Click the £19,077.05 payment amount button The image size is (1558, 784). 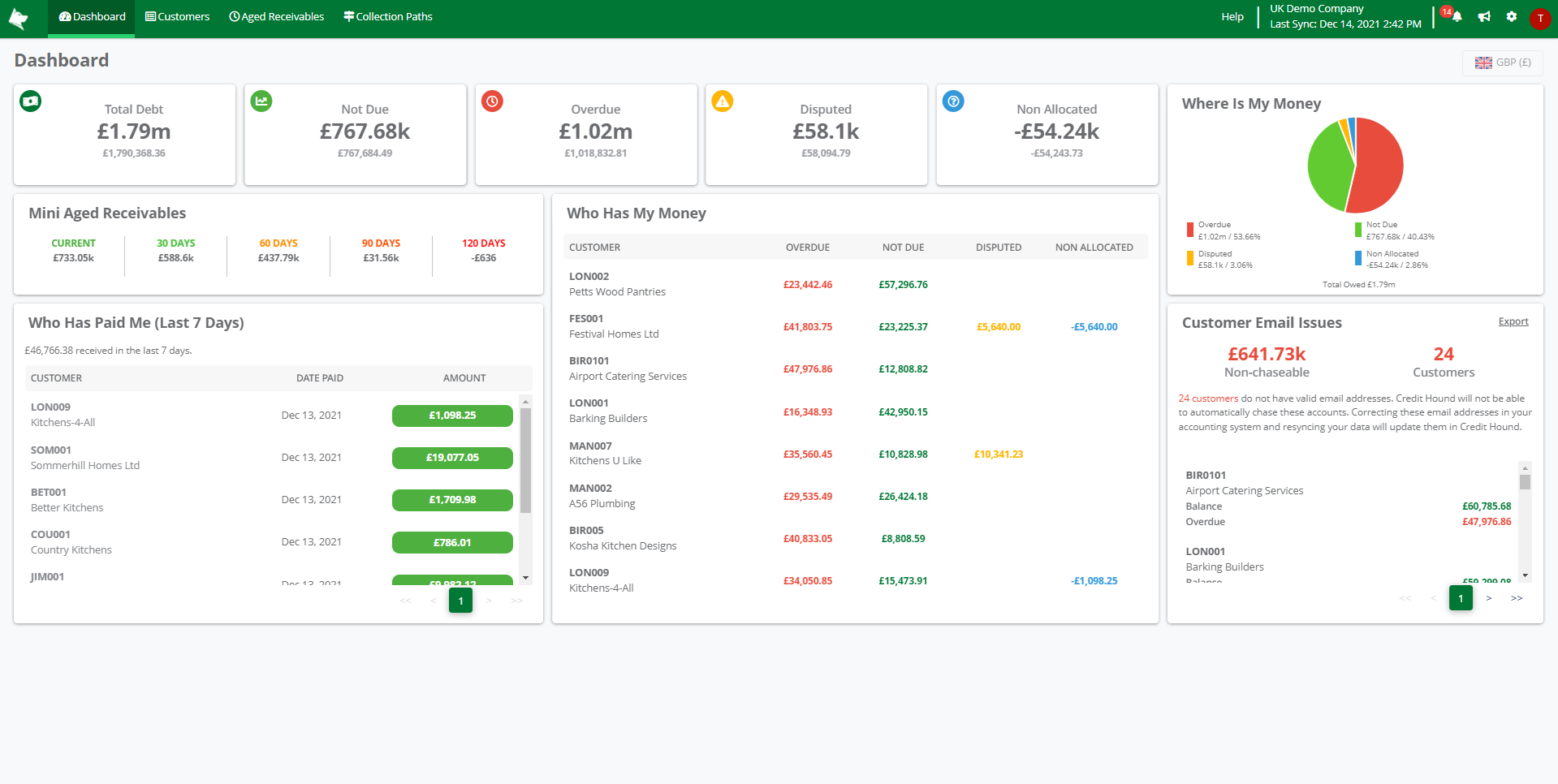point(452,458)
